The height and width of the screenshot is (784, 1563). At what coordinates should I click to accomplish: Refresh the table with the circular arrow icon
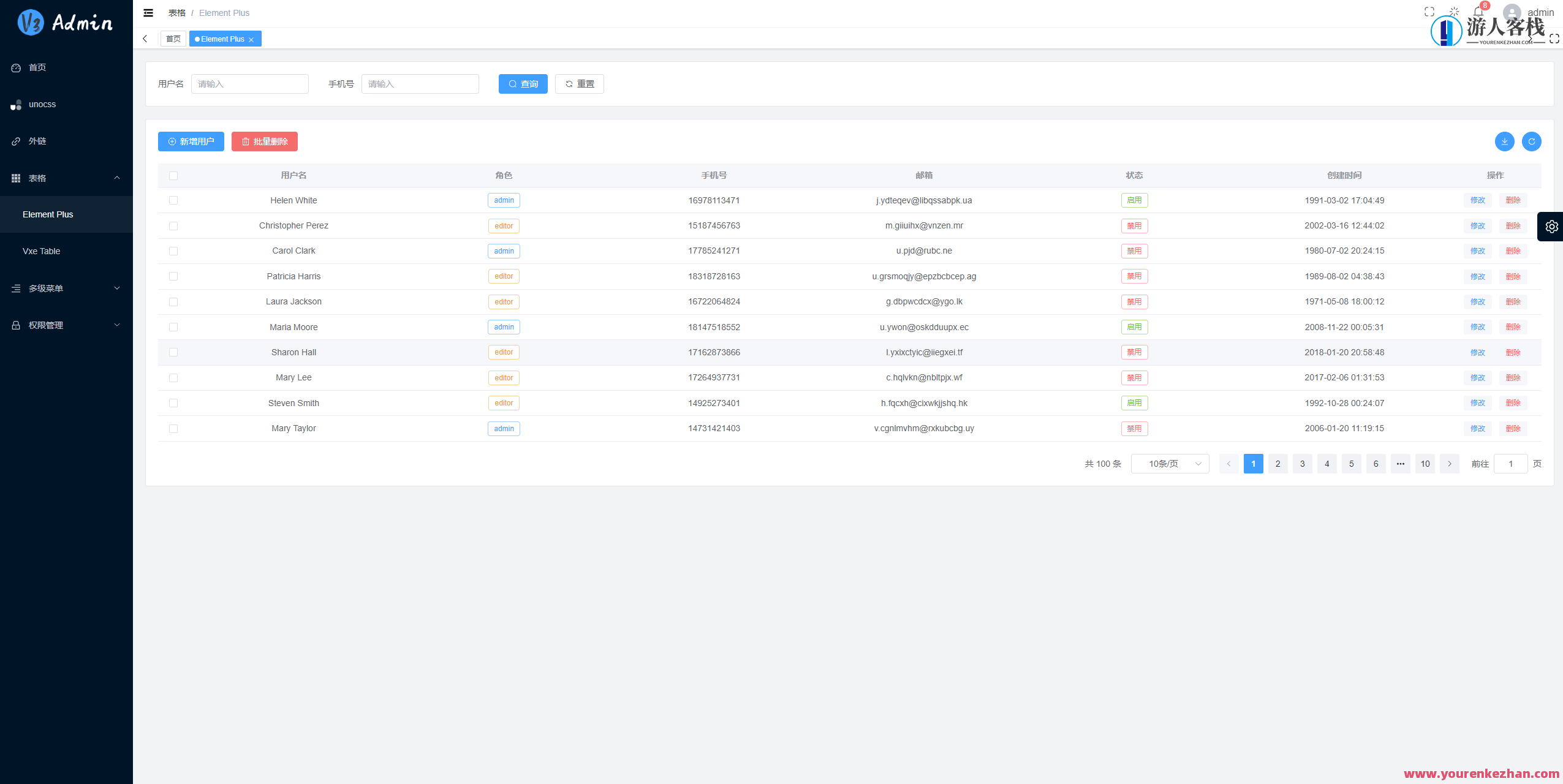point(1531,141)
